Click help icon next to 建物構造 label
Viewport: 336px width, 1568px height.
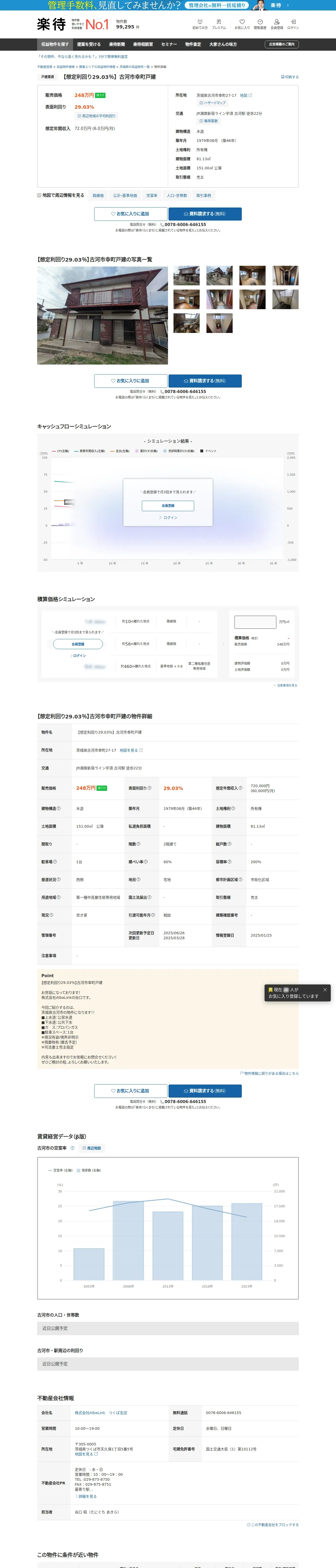point(59,809)
